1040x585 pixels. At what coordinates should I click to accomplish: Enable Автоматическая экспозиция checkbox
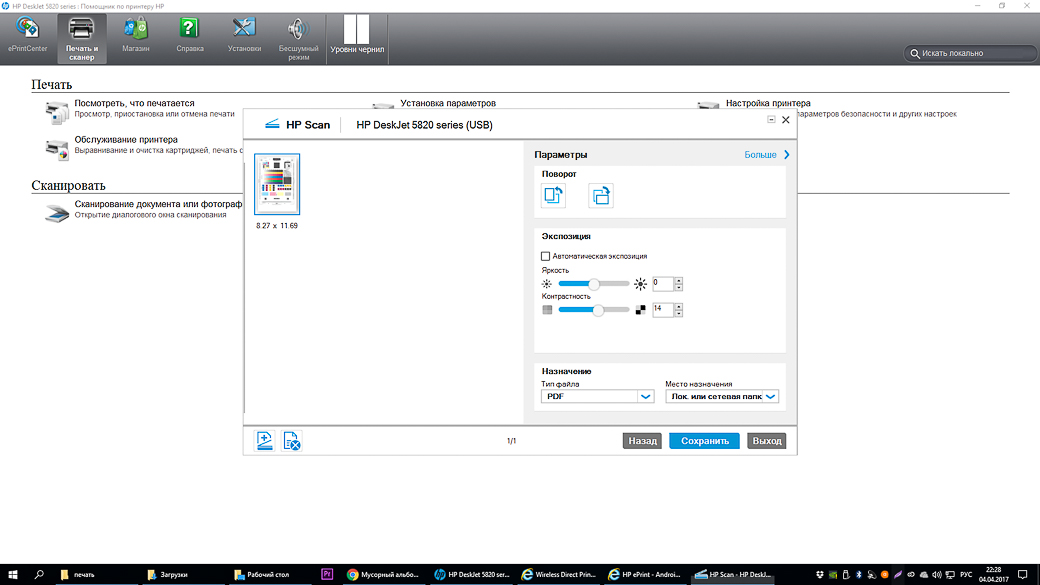coord(545,256)
